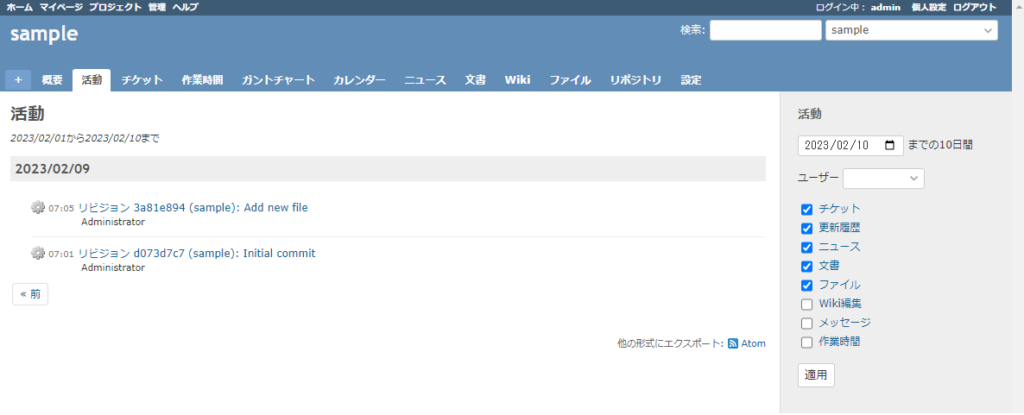Click the « 前 previous button
The width and height of the screenshot is (1024, 415).
click(30, 294)
